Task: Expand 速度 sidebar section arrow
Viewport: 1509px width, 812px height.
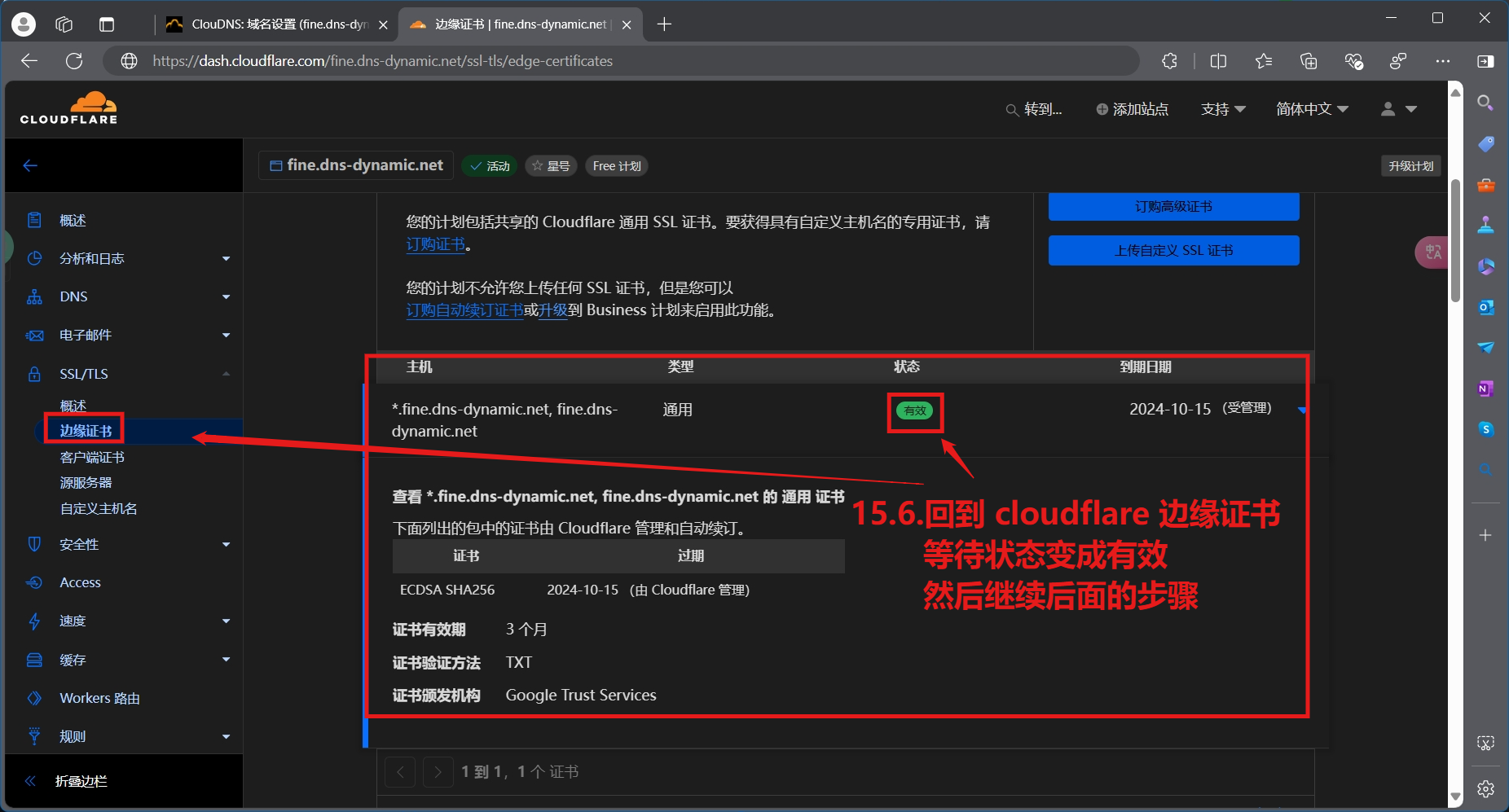Action: [226, 621]
